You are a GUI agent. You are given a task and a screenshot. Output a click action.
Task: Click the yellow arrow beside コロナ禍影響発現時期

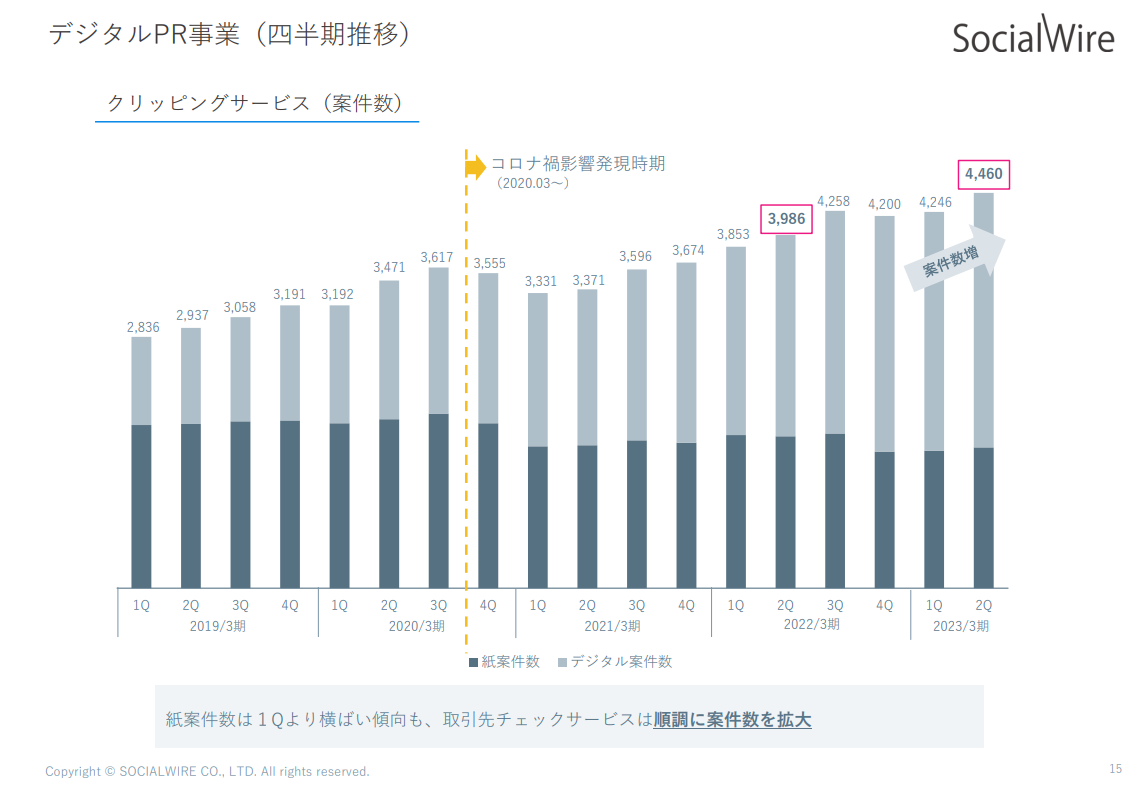coord(476,166)
